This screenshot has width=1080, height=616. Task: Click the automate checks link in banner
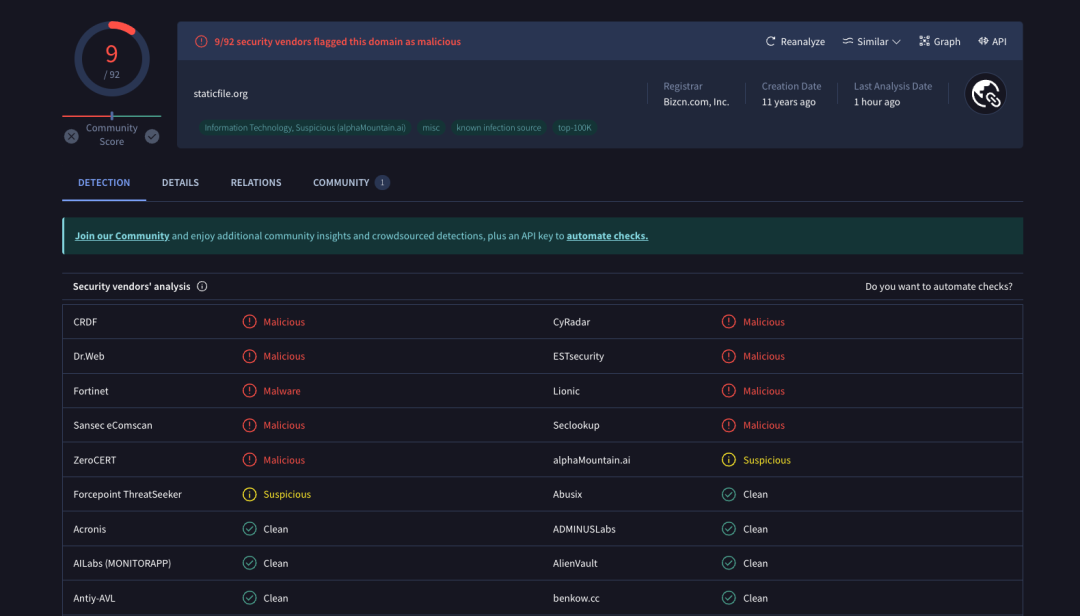608,236
